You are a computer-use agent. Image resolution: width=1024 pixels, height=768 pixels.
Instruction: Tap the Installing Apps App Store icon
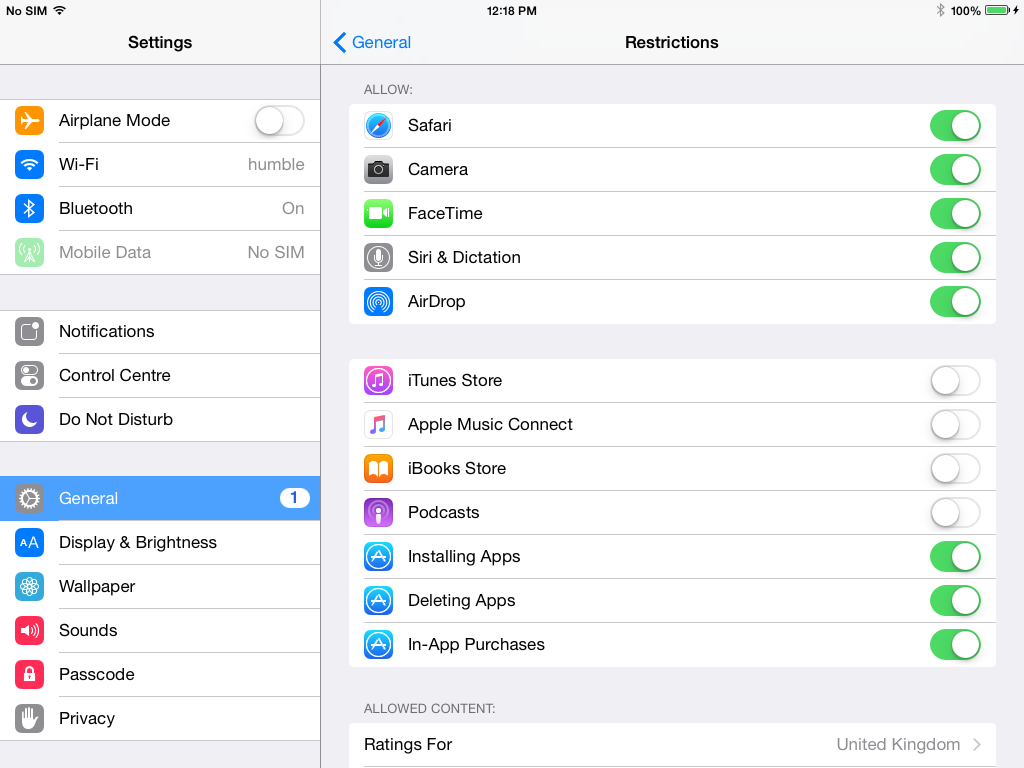(378, 556)
